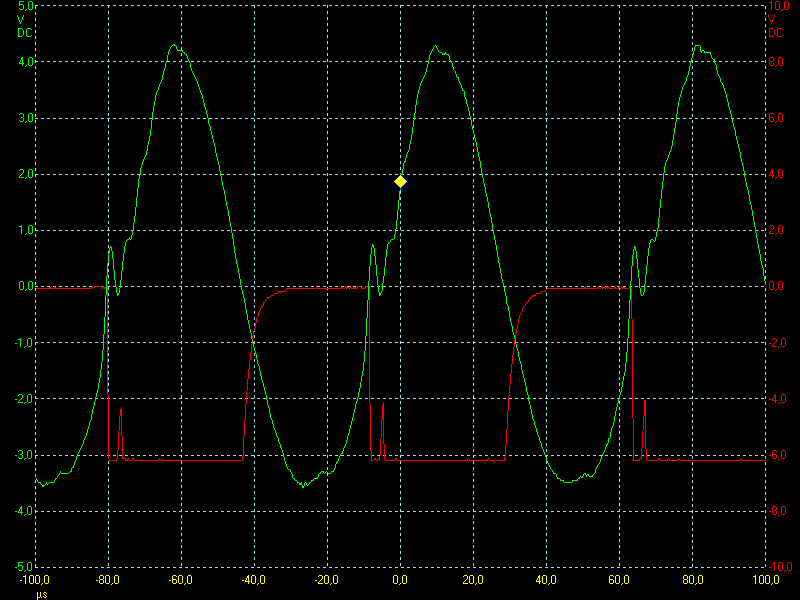Click the -100,0 time axis label
Screen dimensions: 800x600
pos(35,580)
